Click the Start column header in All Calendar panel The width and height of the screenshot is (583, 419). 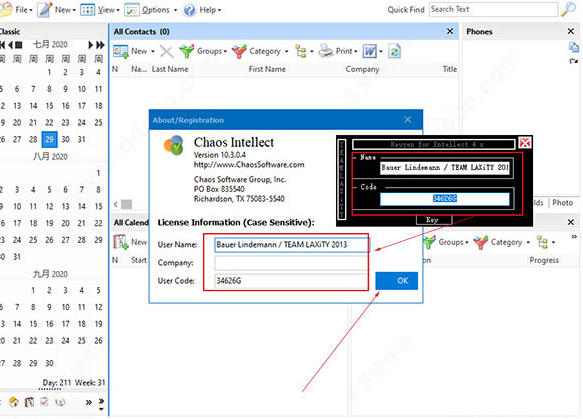pyautogui.click(x=139, y=260)
